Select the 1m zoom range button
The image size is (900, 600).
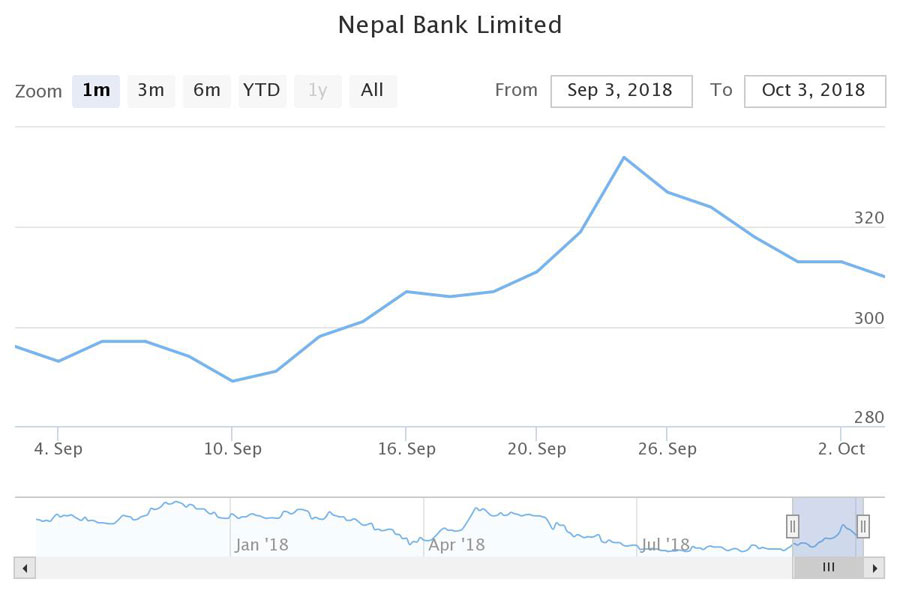[96, 91]
